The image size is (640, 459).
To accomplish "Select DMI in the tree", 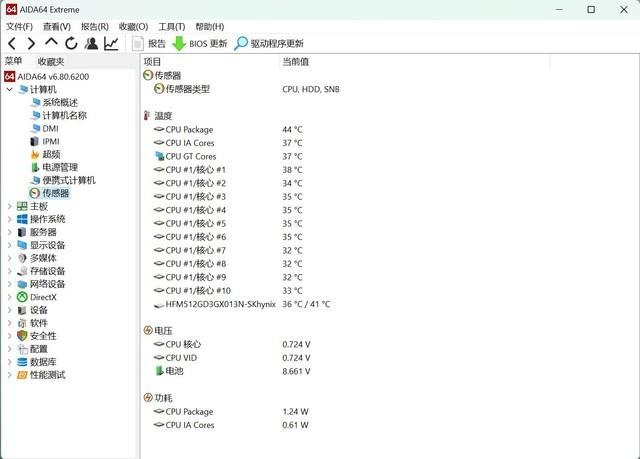I will pyautogui.click(x=50, y=129).
